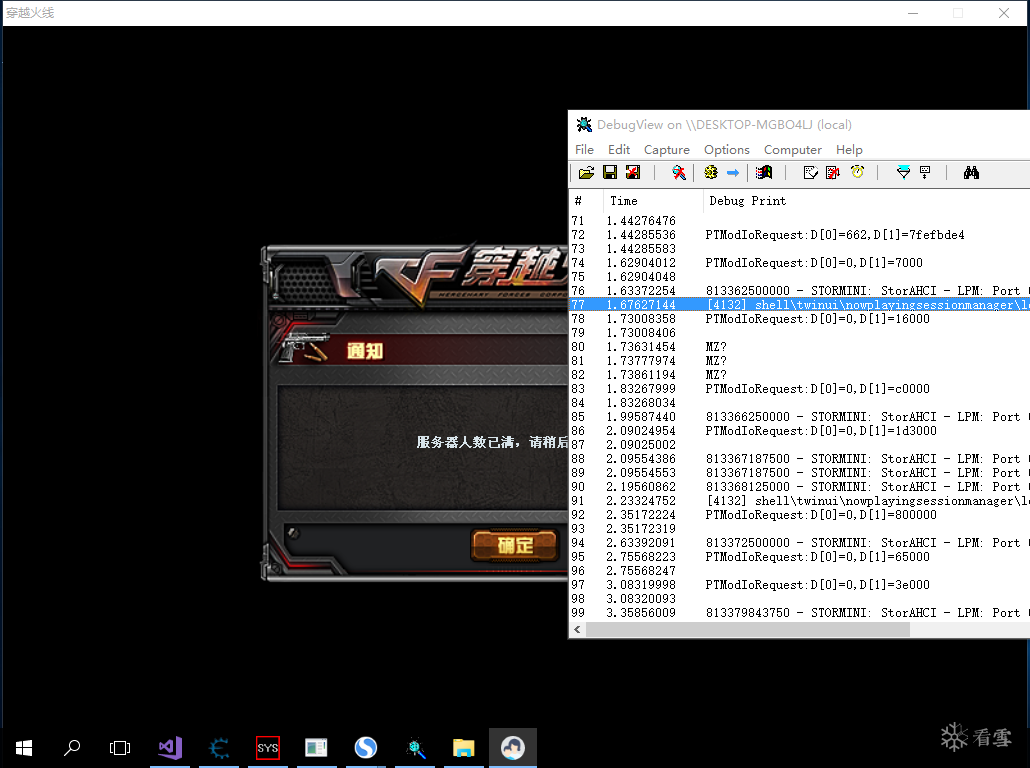Select log row 95 with D[1]=65000
The width and height of the screenshot is (1030, 768).
tap(799, 556)
